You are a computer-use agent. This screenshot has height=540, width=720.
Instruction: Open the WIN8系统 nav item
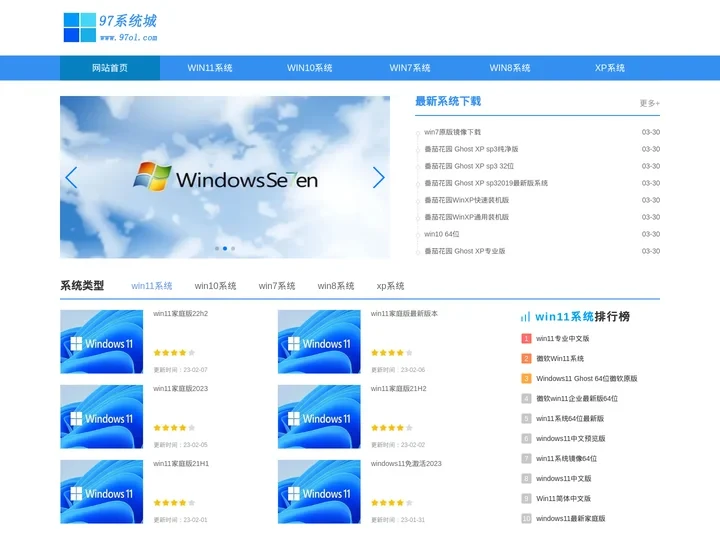click(x=510, y=68)
